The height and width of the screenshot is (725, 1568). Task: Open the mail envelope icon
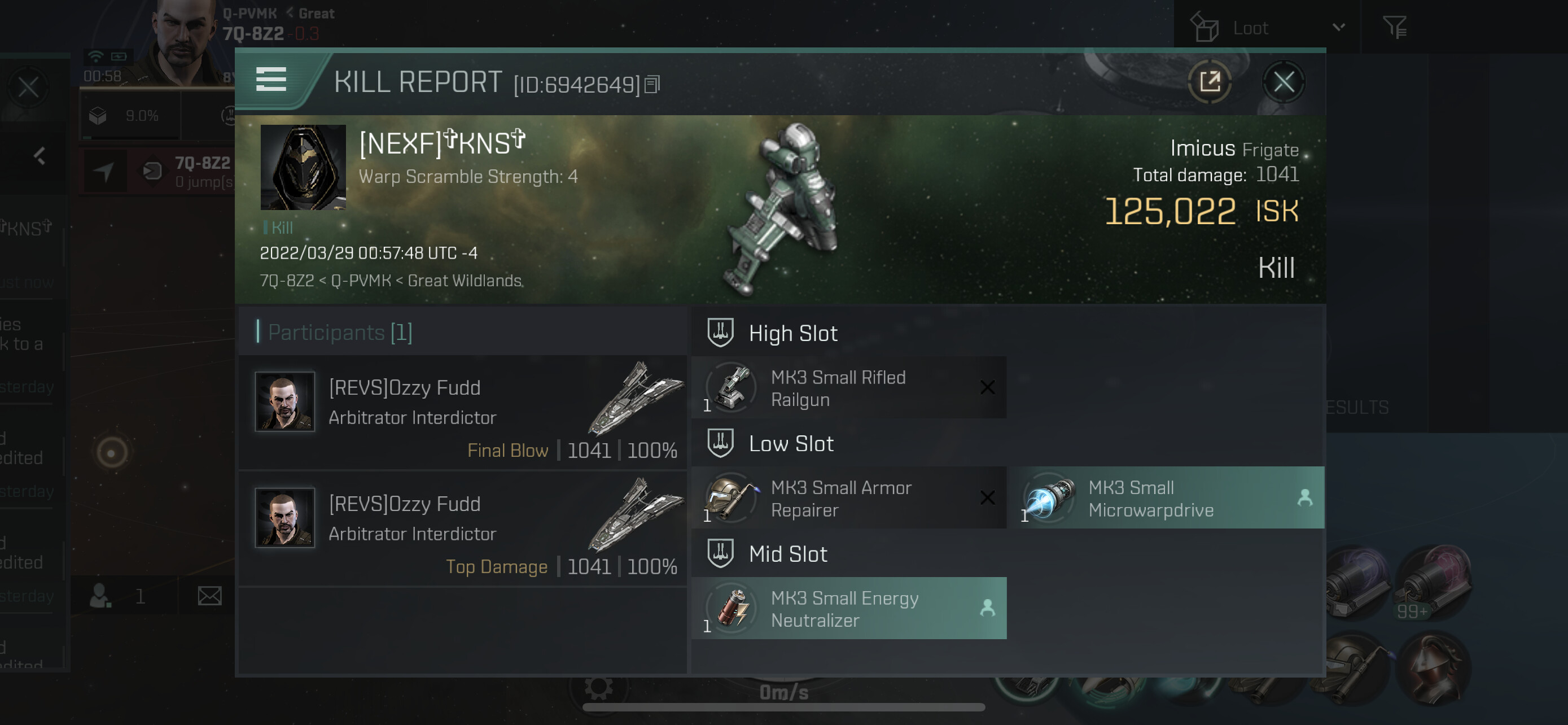[209, 596]
